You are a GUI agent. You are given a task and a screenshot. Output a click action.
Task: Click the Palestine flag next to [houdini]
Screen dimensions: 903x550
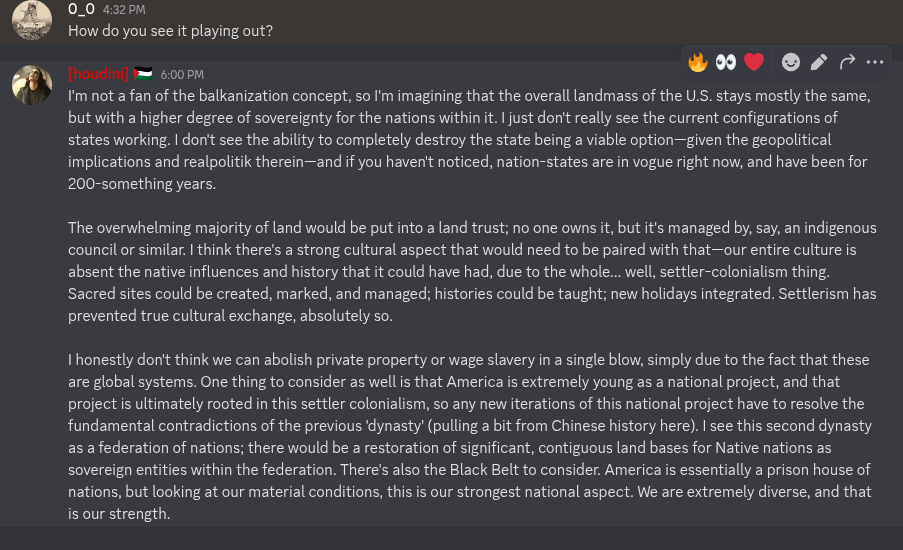pyautogui.click(x=144, y=74)
